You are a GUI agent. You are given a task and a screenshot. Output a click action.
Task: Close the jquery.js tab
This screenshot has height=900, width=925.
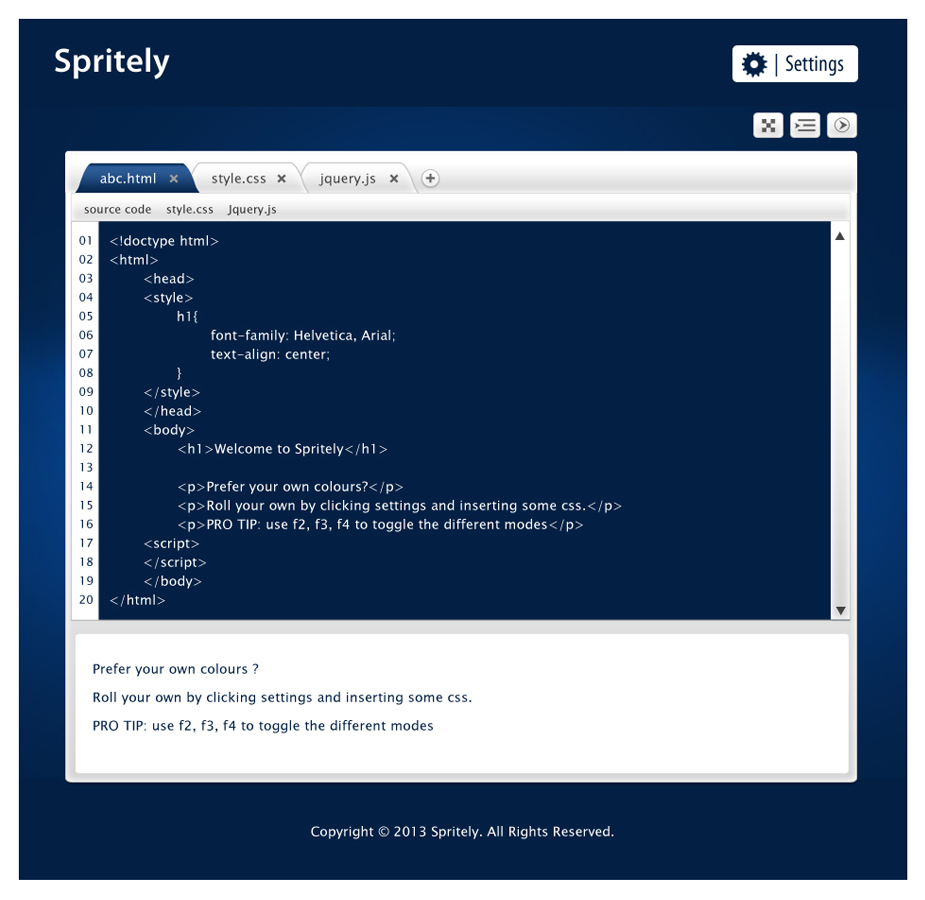(x=393, y=179)
